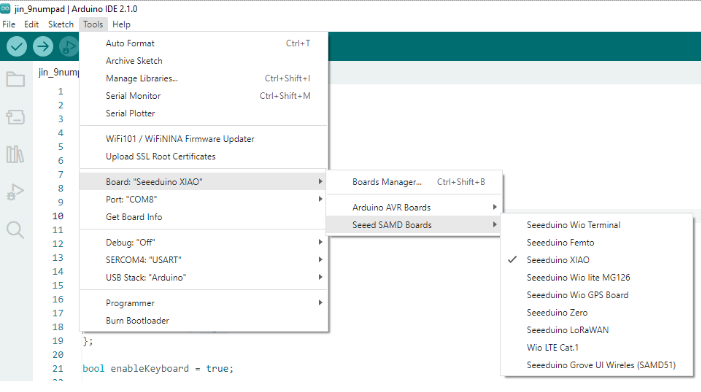Select Wio LTE Cat.1 board
This screenshot has height=392, width=701.
click(597, 347)
